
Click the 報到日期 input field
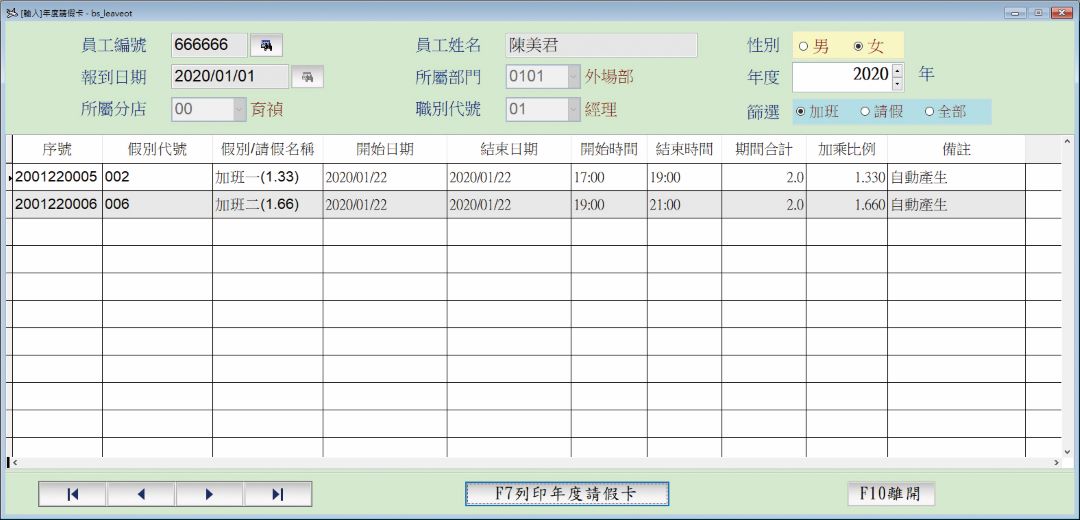click(x=230, y=76)
